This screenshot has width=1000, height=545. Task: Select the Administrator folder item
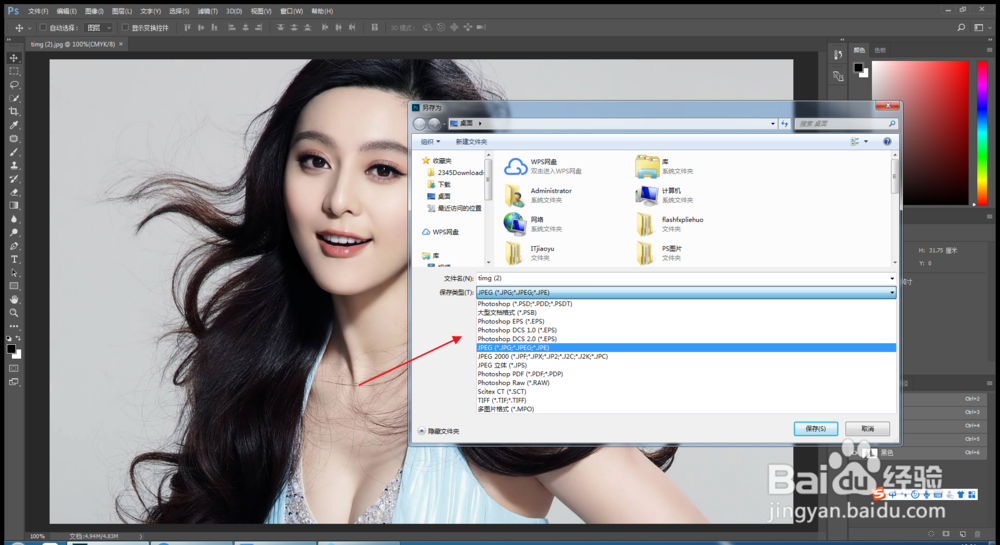(538, 195)
